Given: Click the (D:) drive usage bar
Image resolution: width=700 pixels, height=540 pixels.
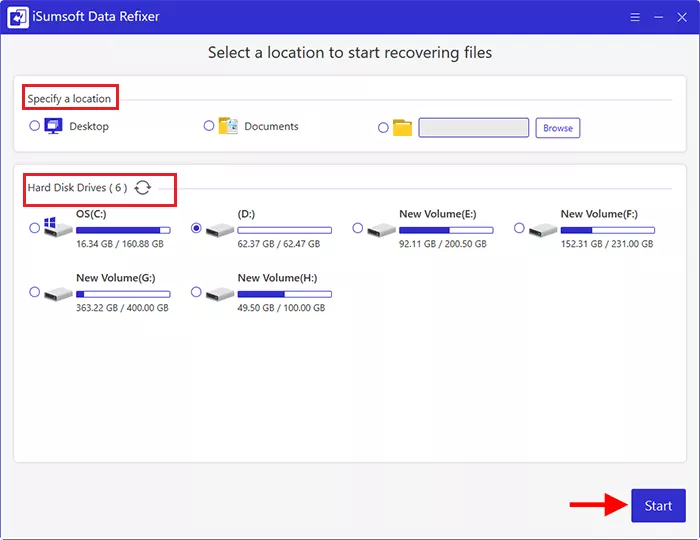Looking at the screenshot, I should tap(284, 230).
